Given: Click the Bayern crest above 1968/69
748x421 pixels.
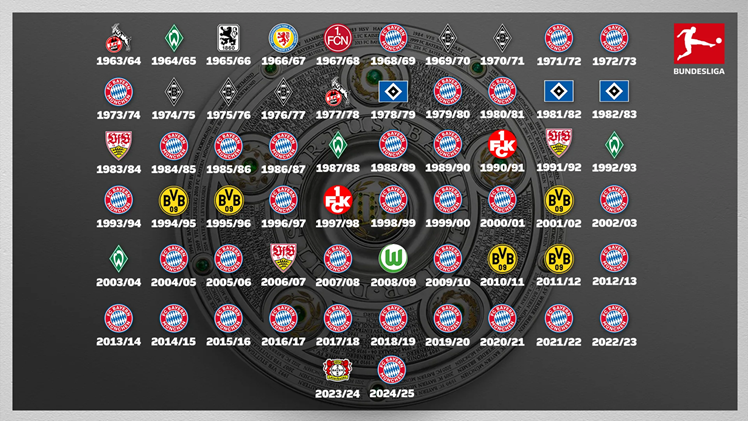Looking at the screenshot, I should tap(393, 38).
